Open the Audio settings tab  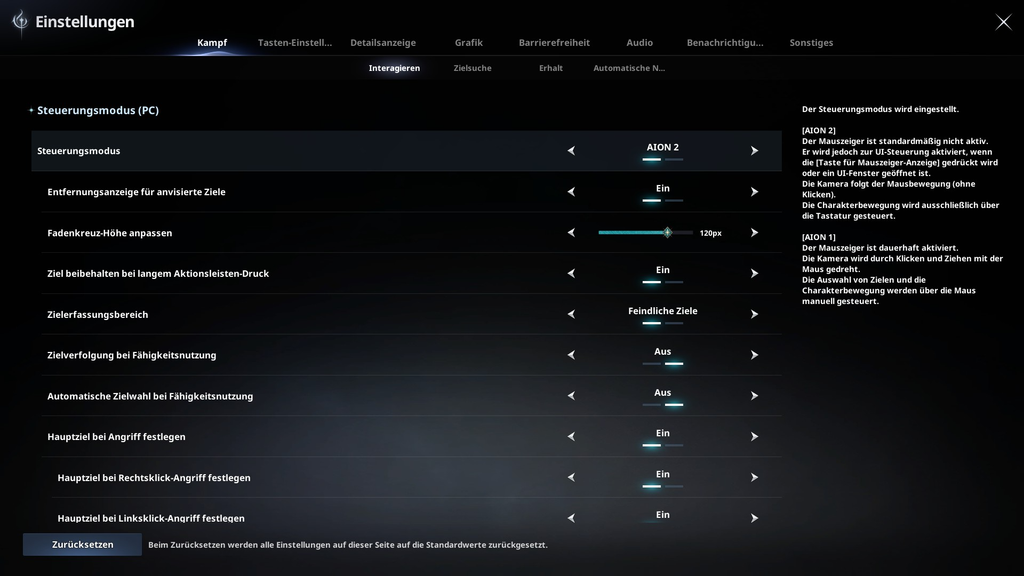[639, 42]
